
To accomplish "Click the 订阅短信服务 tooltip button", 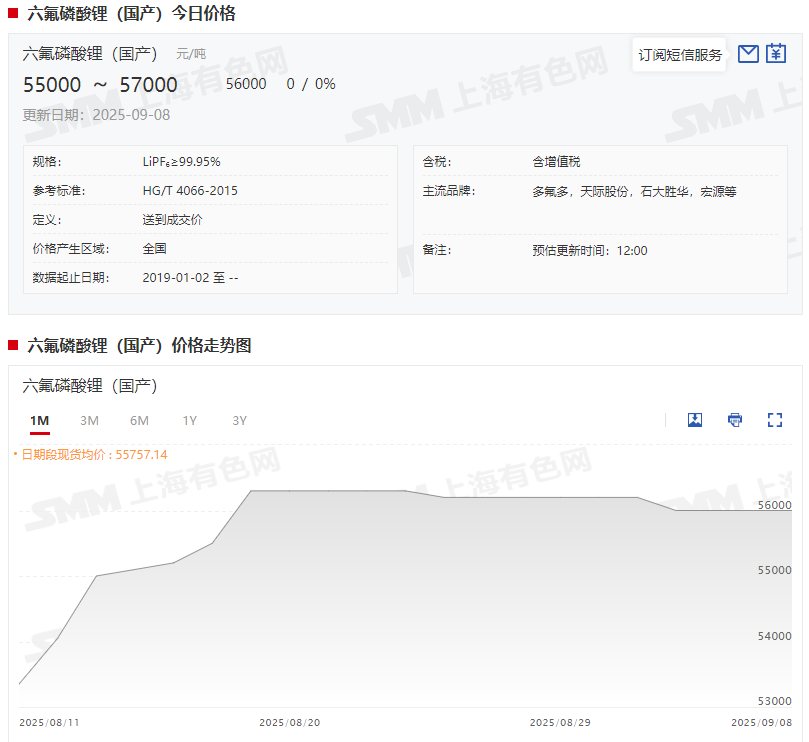I will [680, 55].
